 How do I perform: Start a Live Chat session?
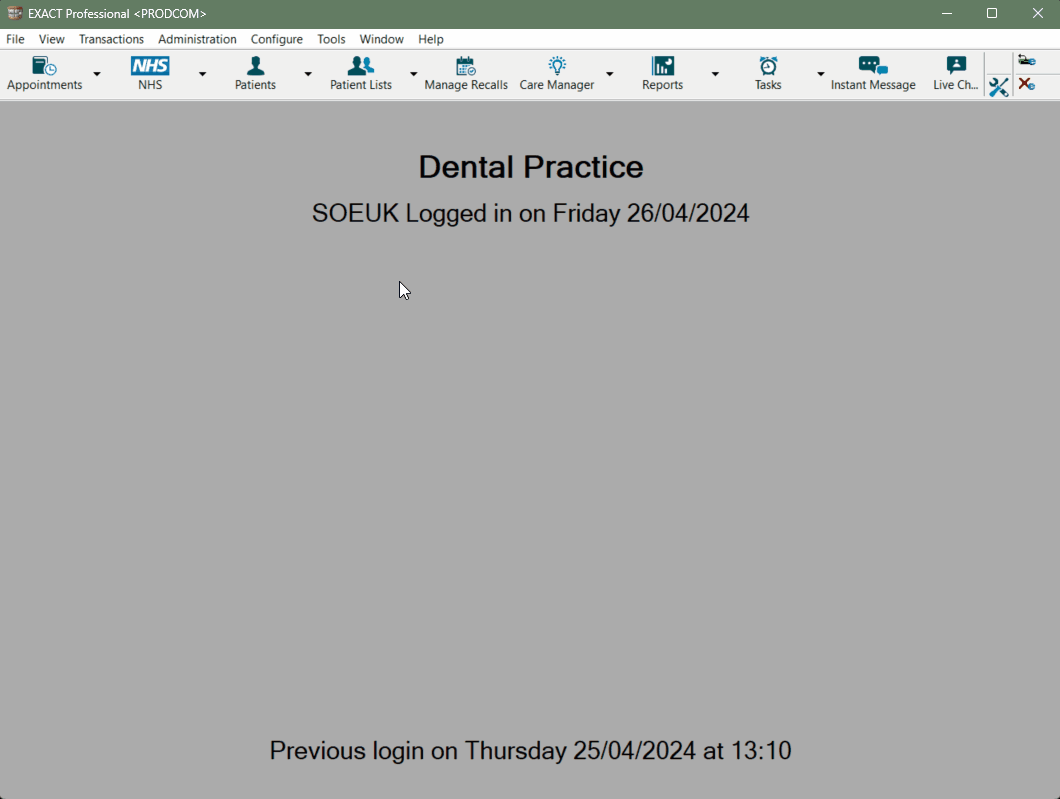point(953,72)
